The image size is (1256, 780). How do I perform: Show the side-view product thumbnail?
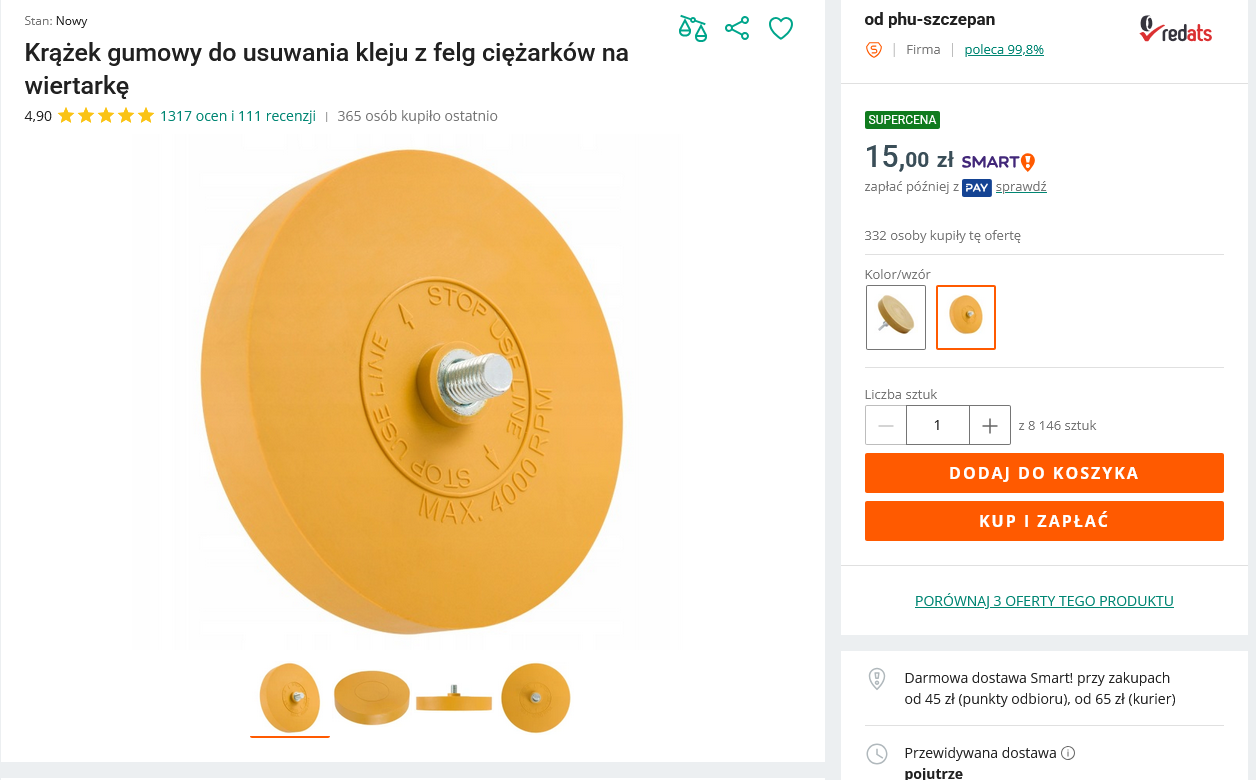pyautogui.click(x=454, y=697)
